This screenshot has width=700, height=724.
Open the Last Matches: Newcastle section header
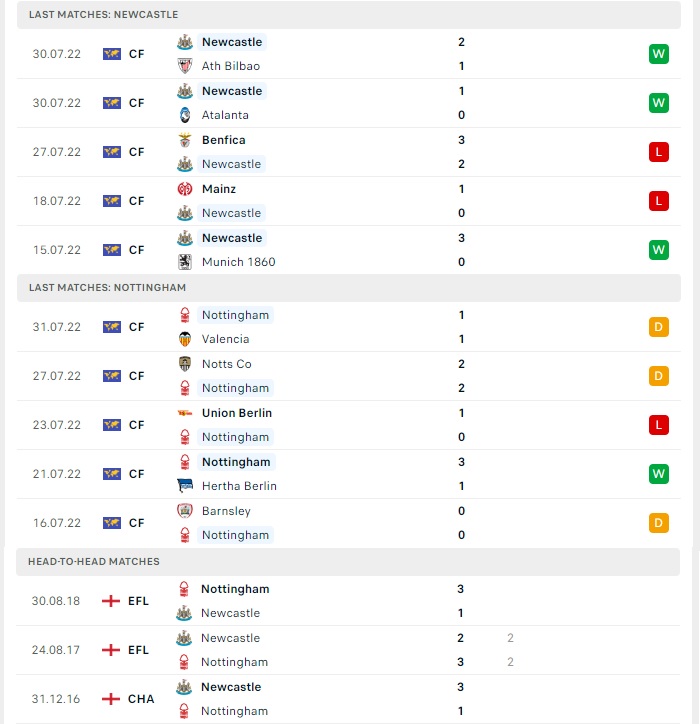(x=349, y=14)
